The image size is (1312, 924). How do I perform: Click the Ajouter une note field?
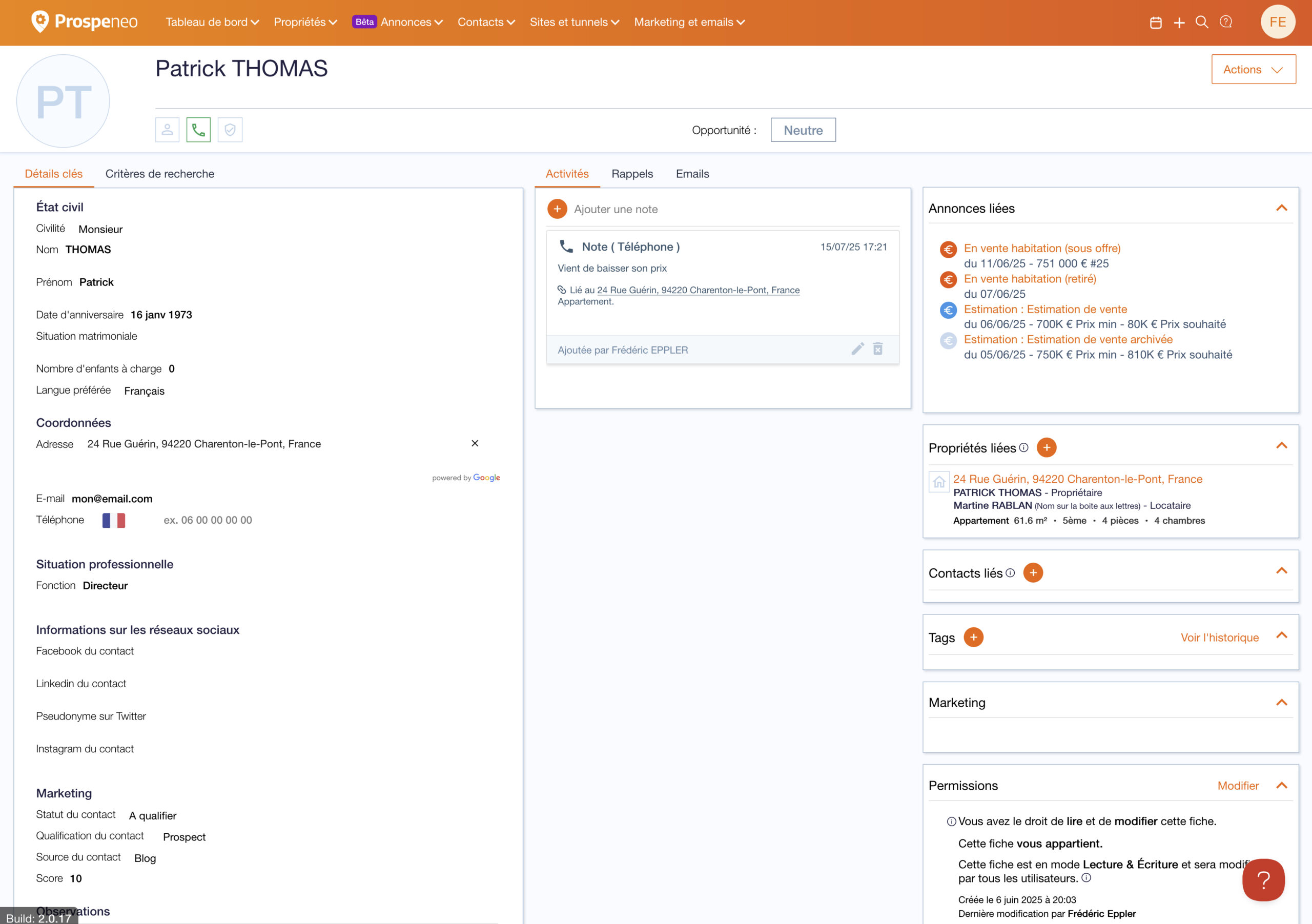(x=616, y=209)
